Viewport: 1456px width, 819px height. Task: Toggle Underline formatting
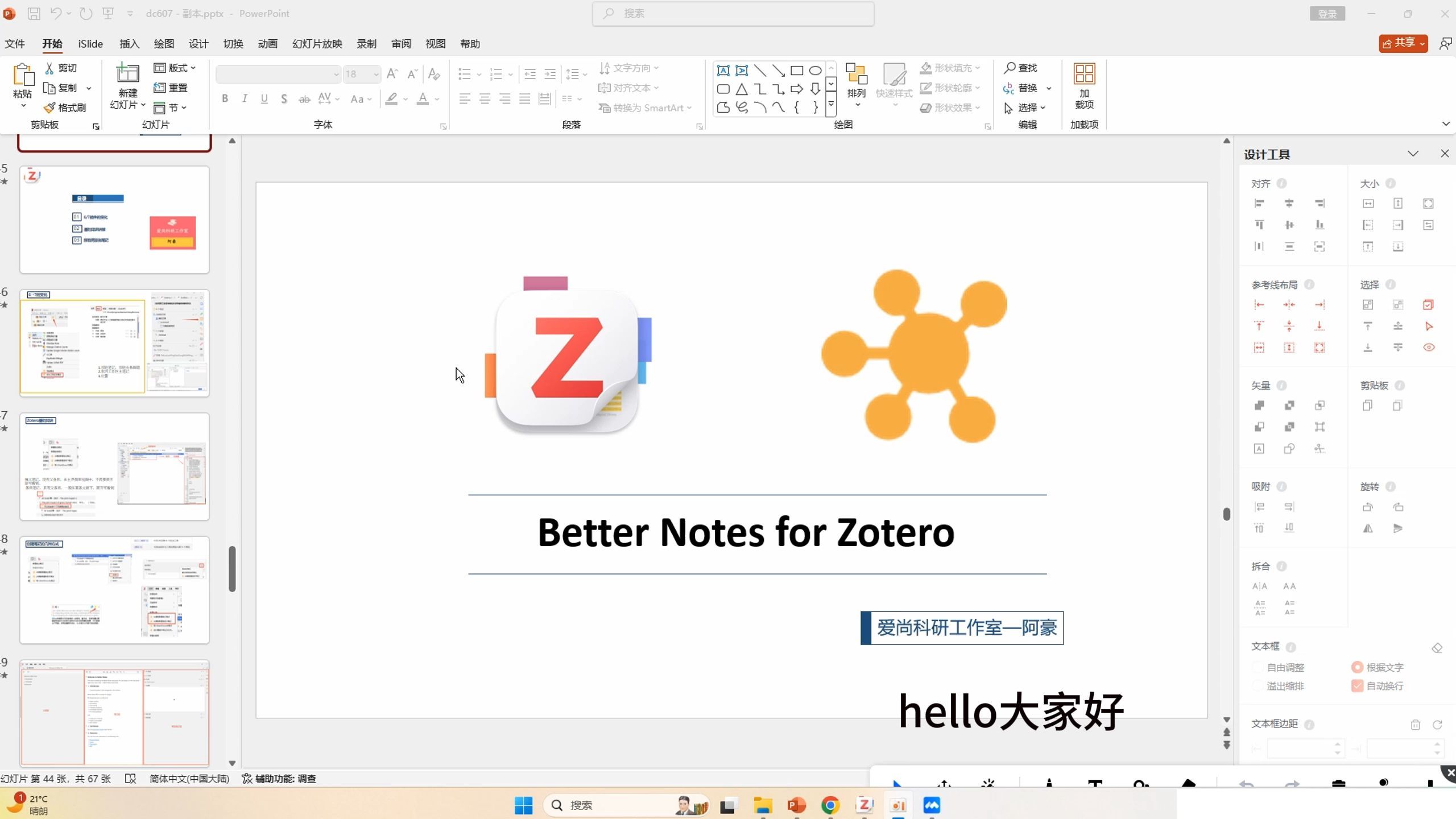click(264, 99)
